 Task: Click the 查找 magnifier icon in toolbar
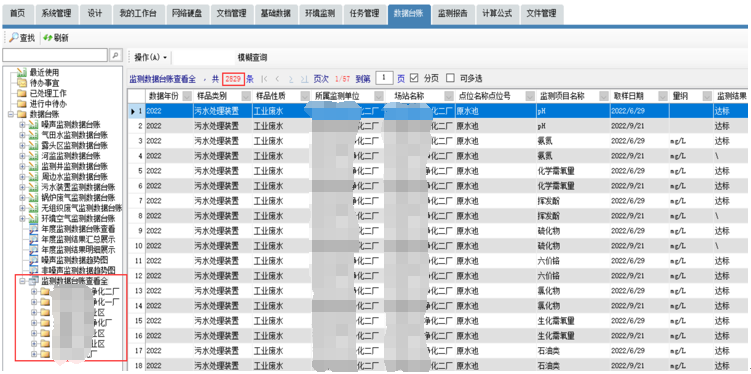[14, 37]
